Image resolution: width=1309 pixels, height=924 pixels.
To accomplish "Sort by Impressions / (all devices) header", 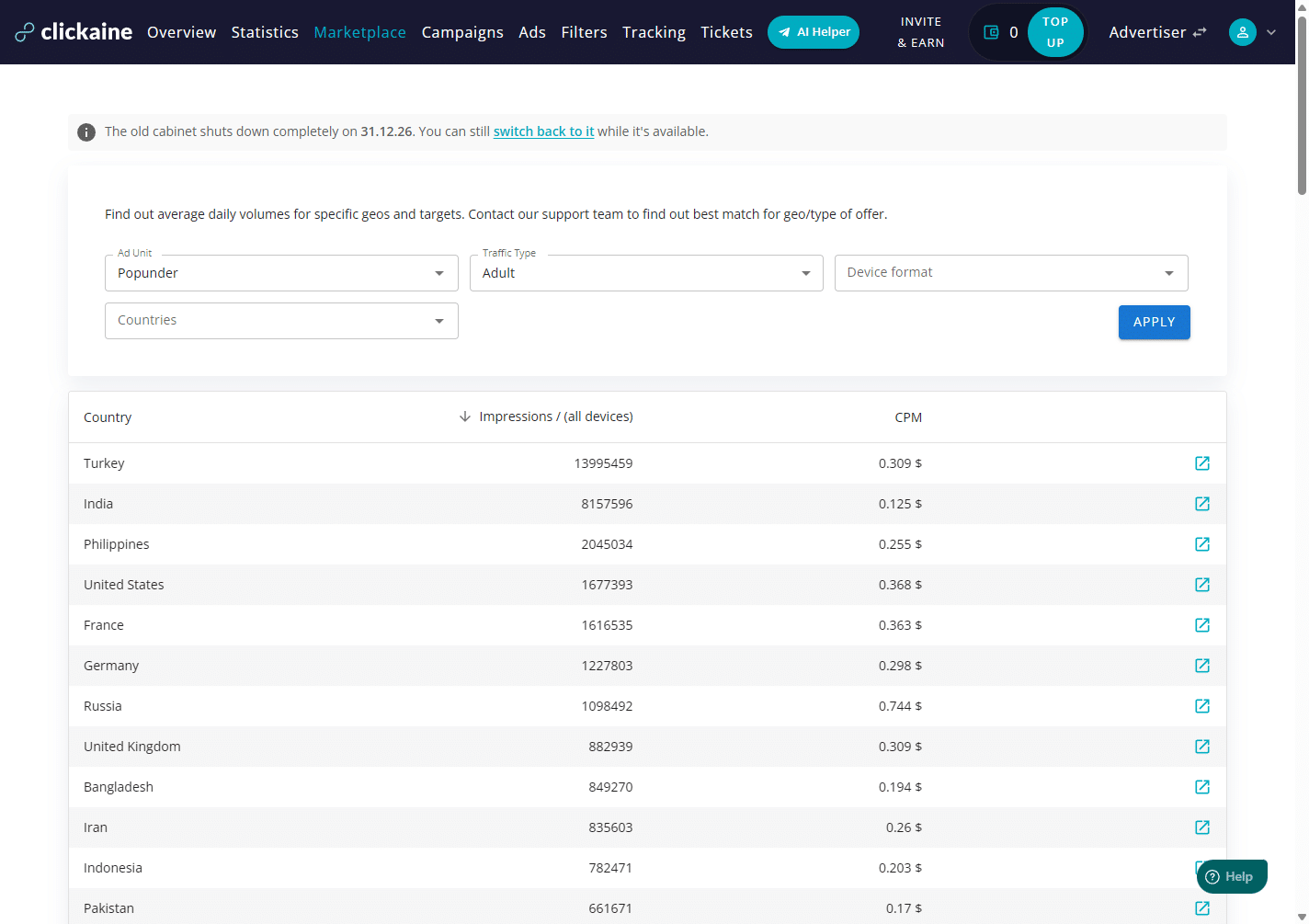I will point(555,416).
